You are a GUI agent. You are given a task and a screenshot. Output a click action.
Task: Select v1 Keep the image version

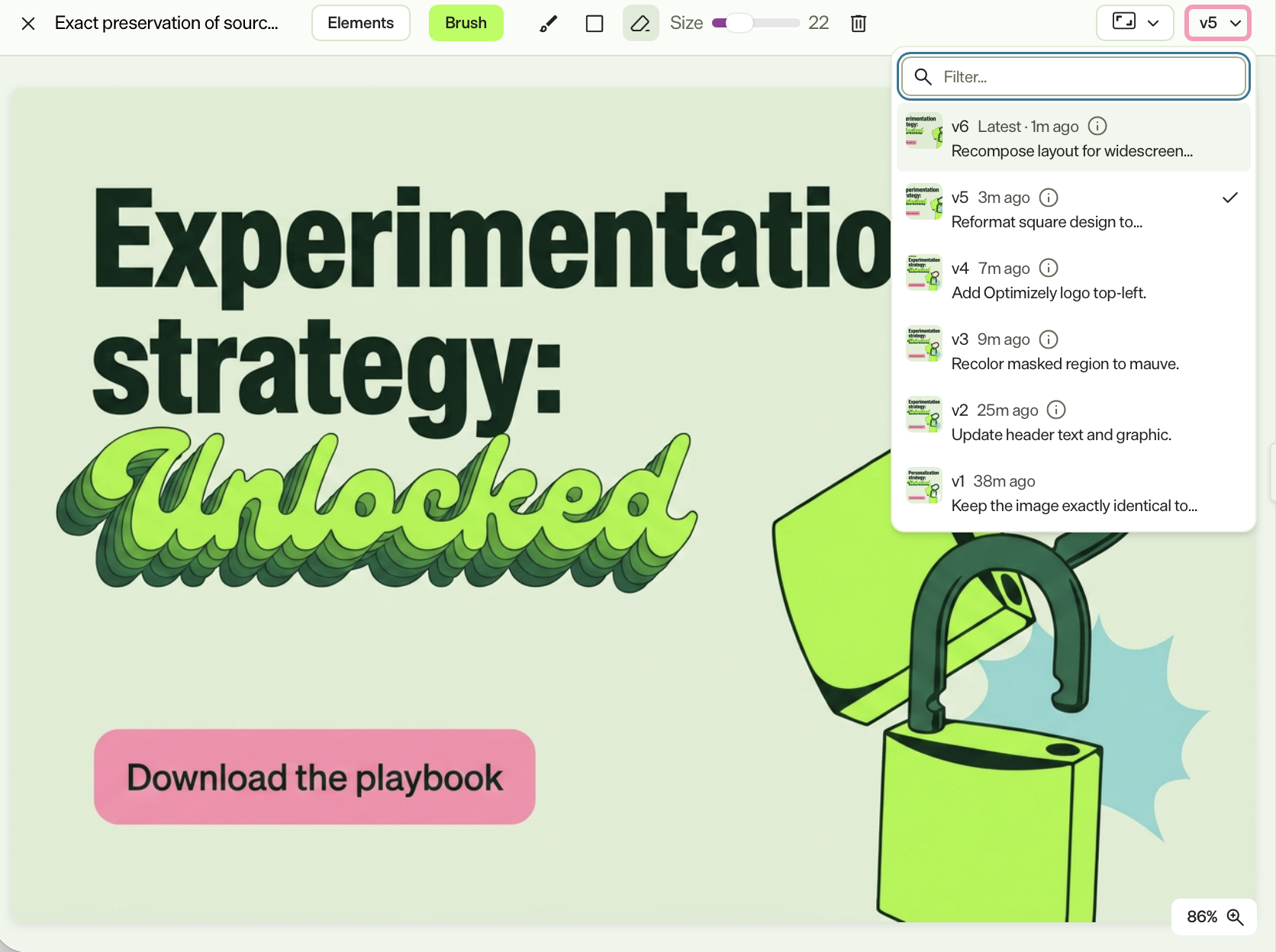[x=1074, y=492]
